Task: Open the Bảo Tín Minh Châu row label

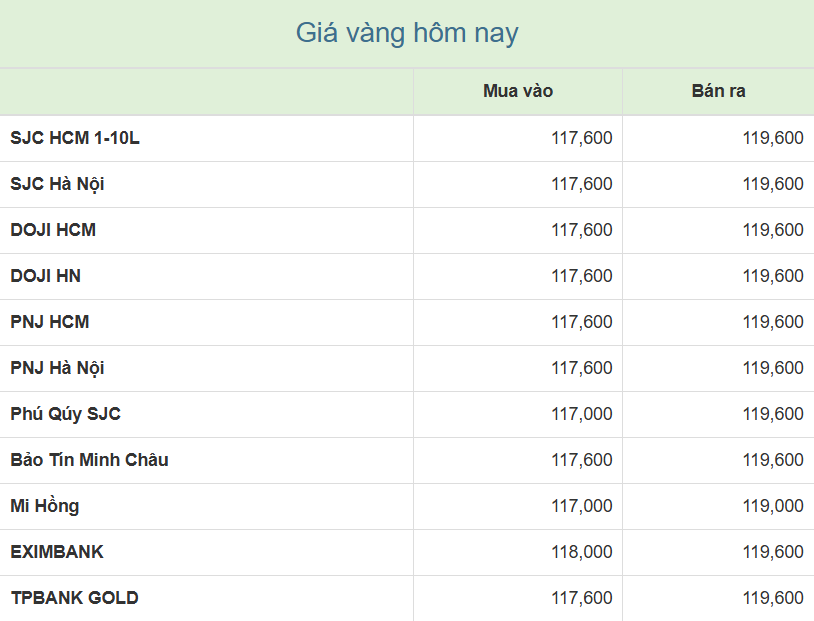Action: click(89, 460)
